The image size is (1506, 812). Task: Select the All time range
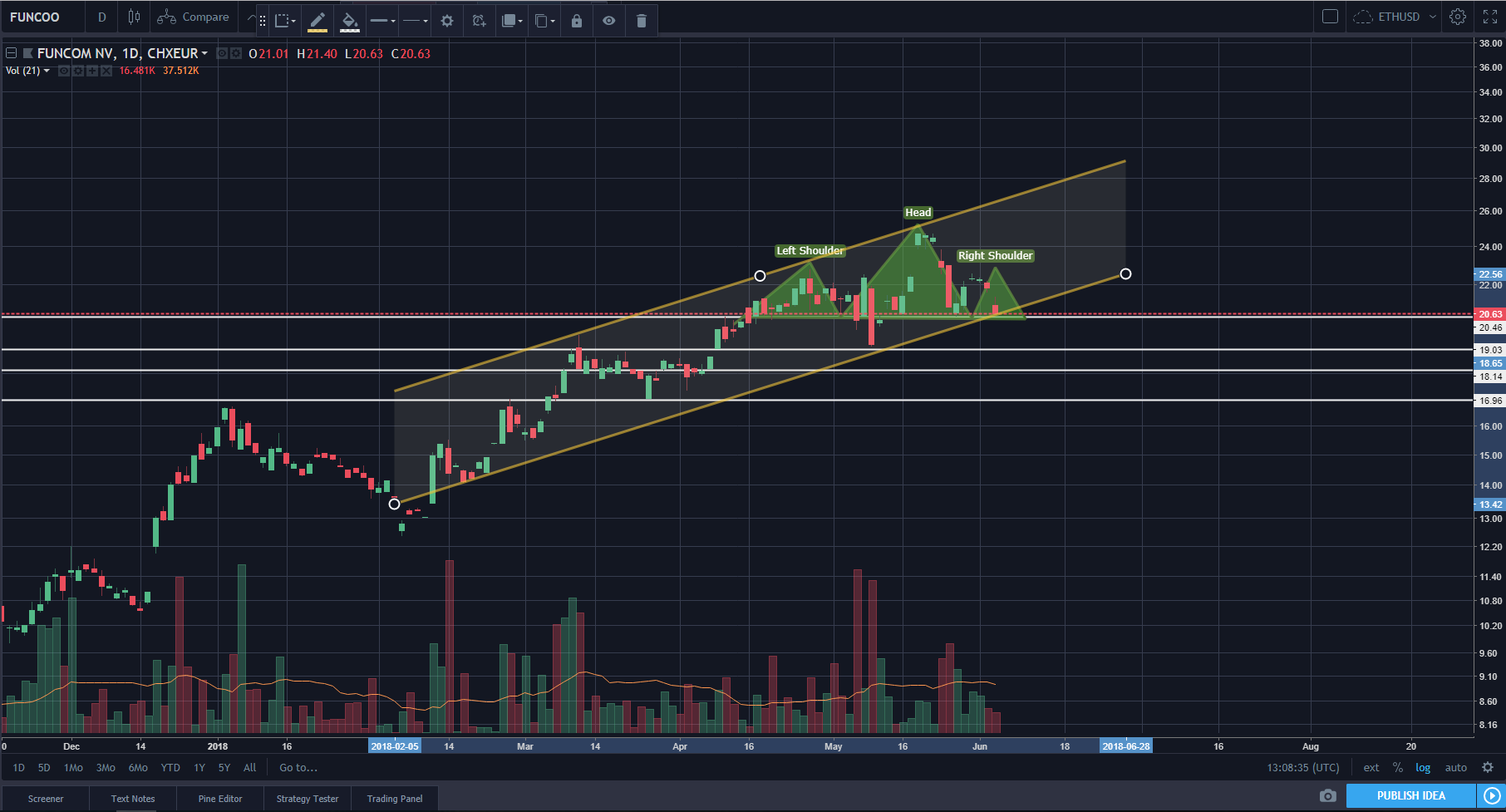(x=249, y=768)
